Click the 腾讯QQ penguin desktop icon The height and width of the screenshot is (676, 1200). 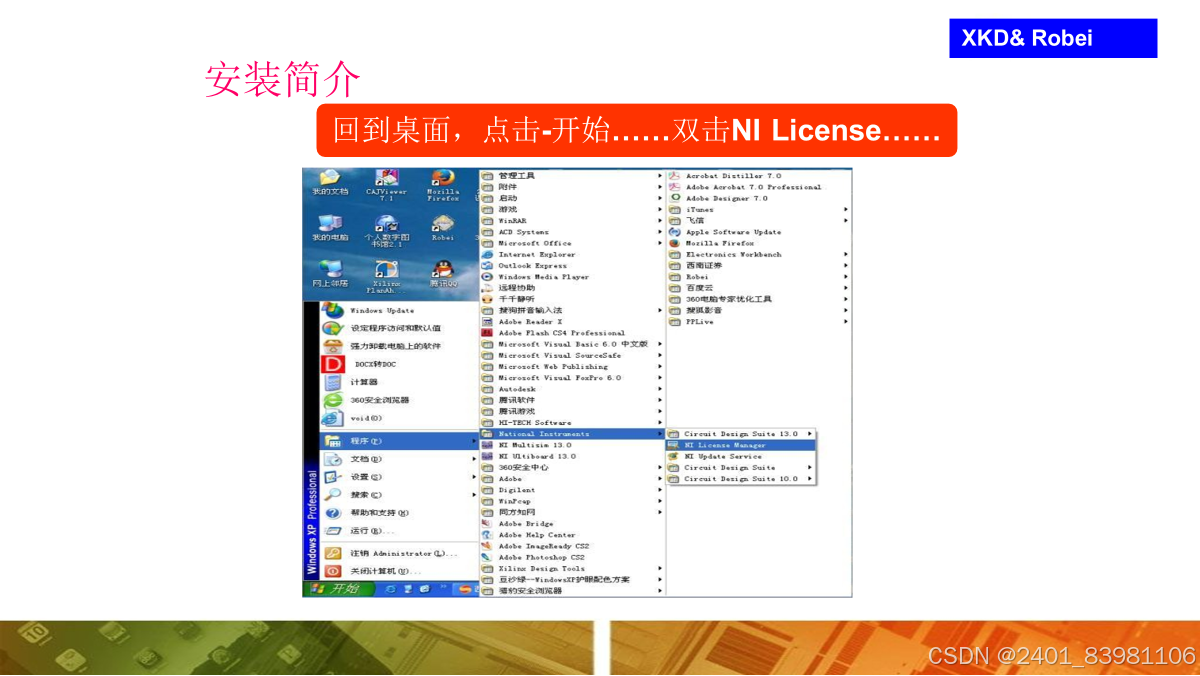point(443,269)
